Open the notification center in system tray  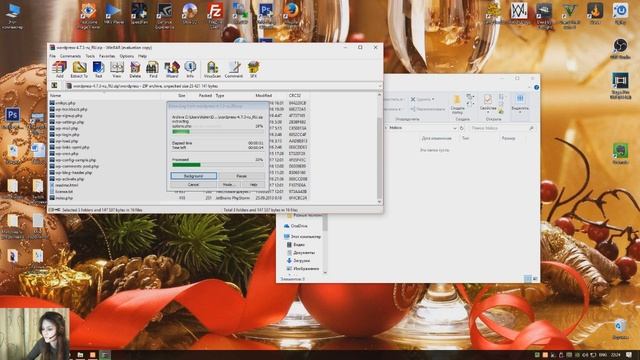[x=629, y=355]
